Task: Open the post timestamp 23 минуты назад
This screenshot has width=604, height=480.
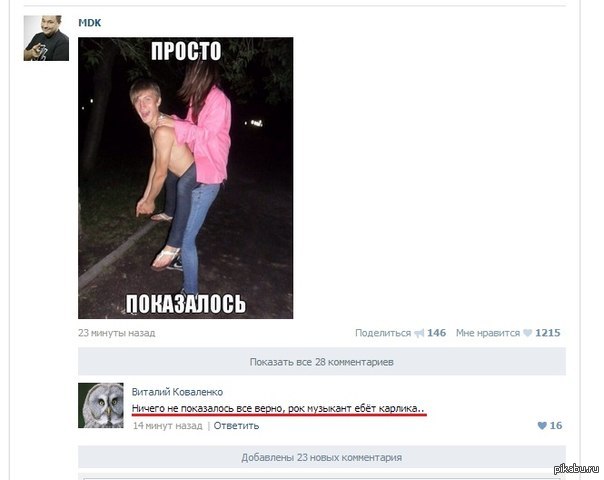Action: click(x=117, y=333)
